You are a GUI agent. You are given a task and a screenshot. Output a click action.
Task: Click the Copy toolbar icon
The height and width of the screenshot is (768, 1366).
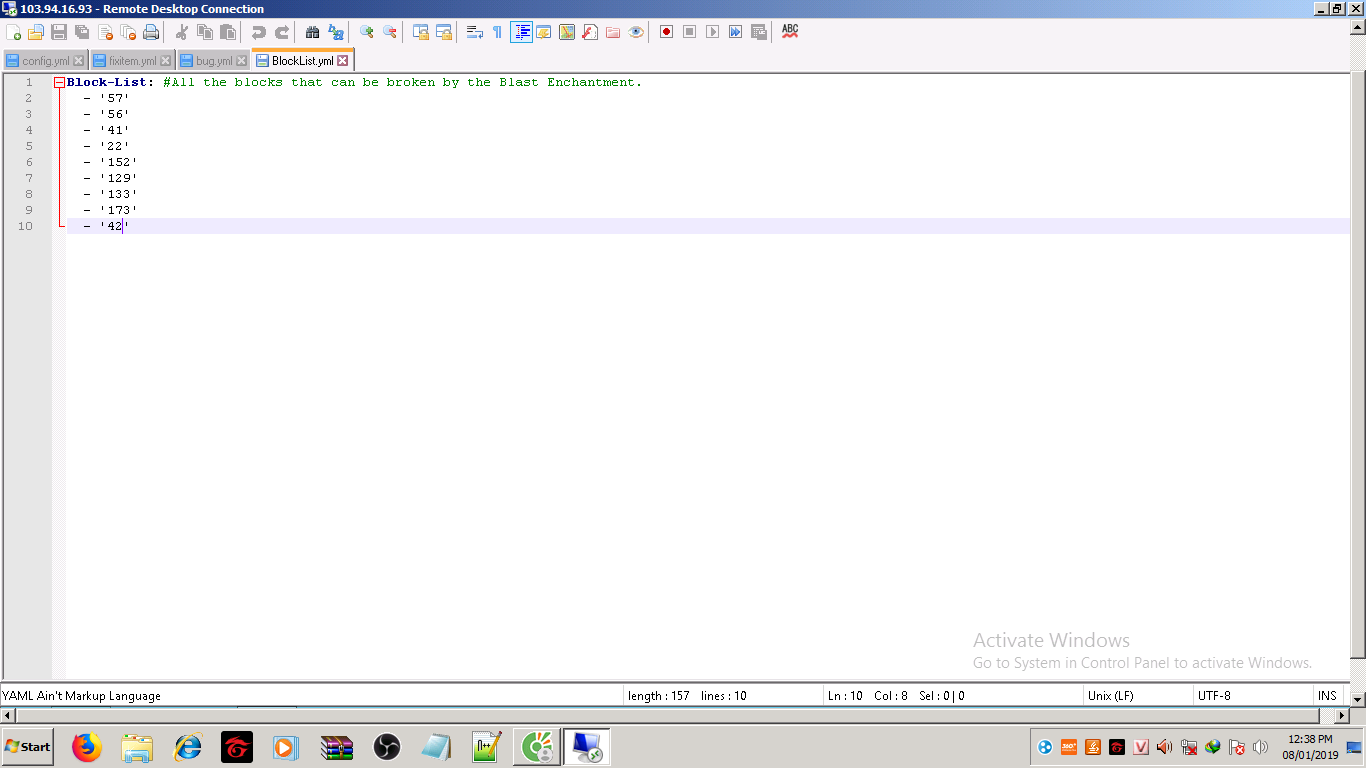pyautogui.click(x=205, y=32)
